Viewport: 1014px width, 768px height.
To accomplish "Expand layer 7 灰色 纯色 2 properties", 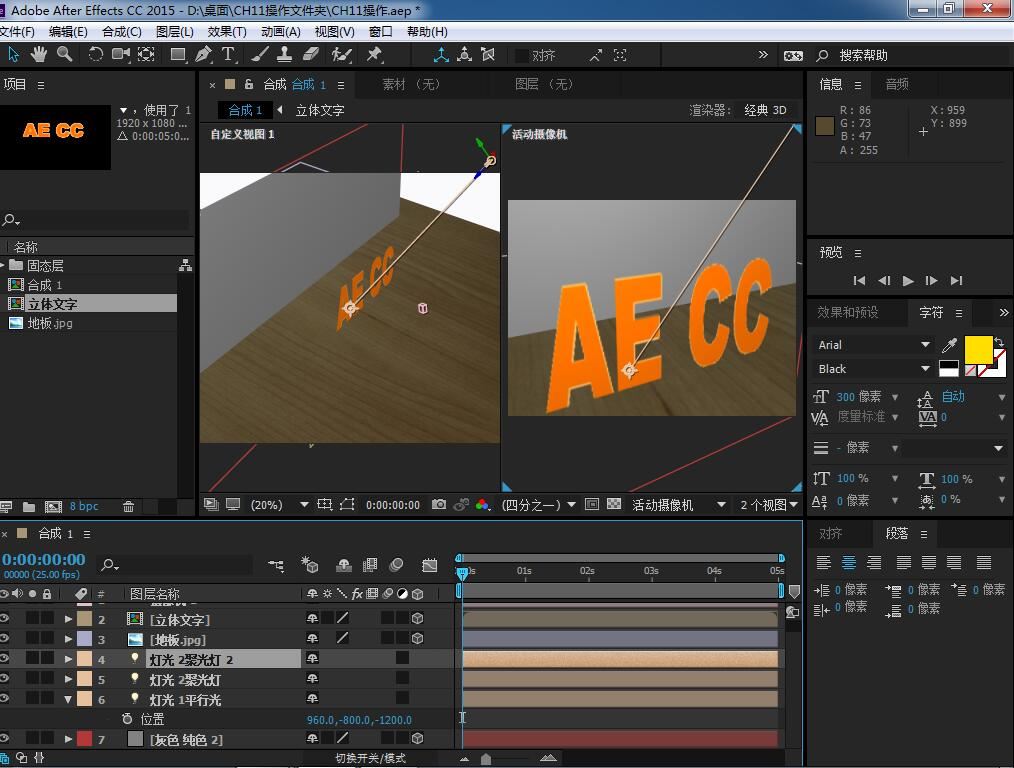I will pyautogui.click(x=68, y=738).
